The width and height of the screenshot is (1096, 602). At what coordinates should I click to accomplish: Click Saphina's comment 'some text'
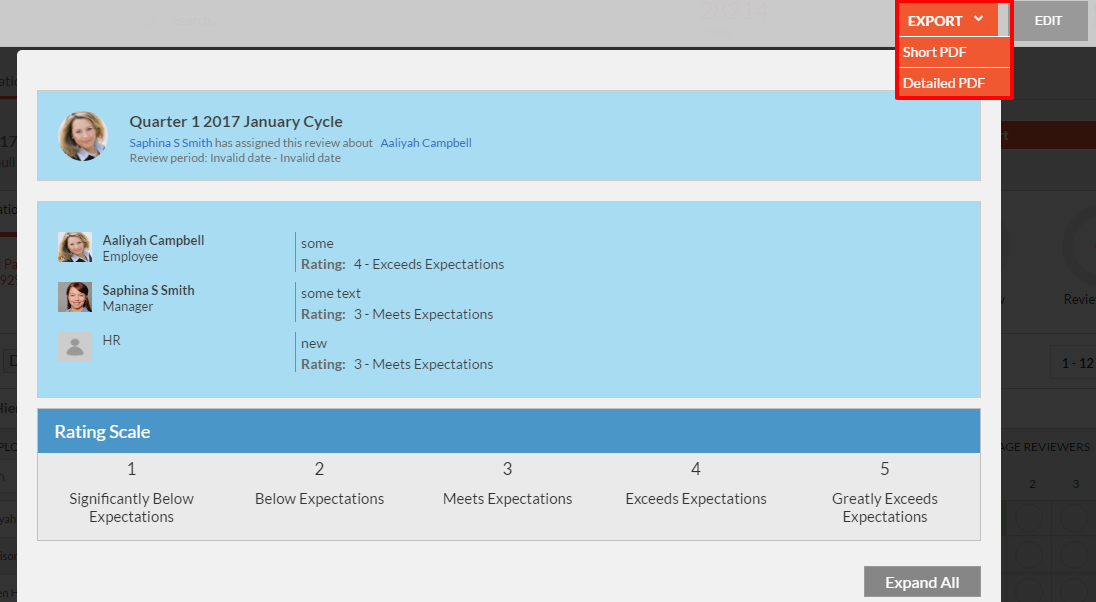331,294
